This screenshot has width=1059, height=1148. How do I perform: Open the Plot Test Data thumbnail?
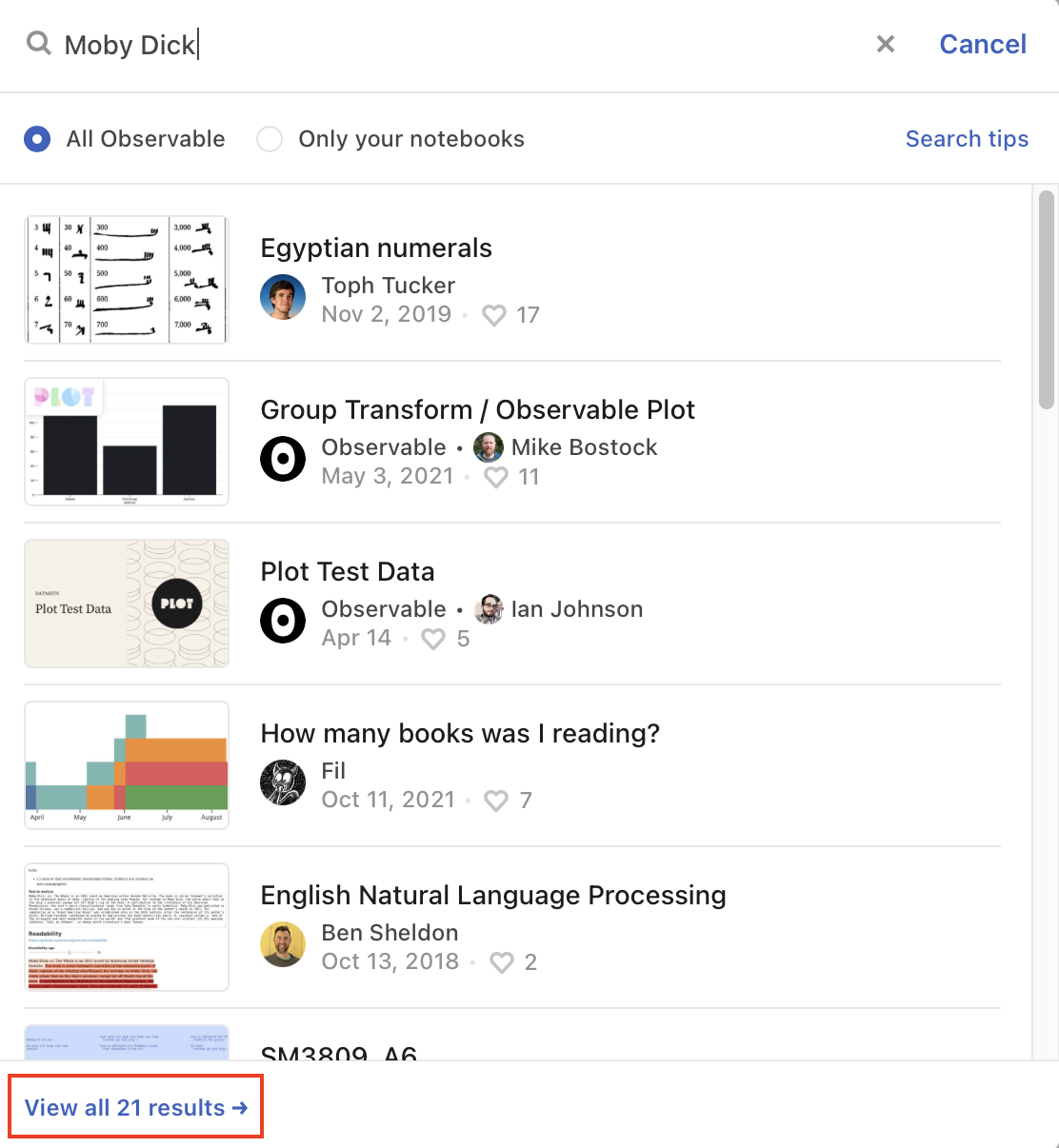tap(126, 604)
